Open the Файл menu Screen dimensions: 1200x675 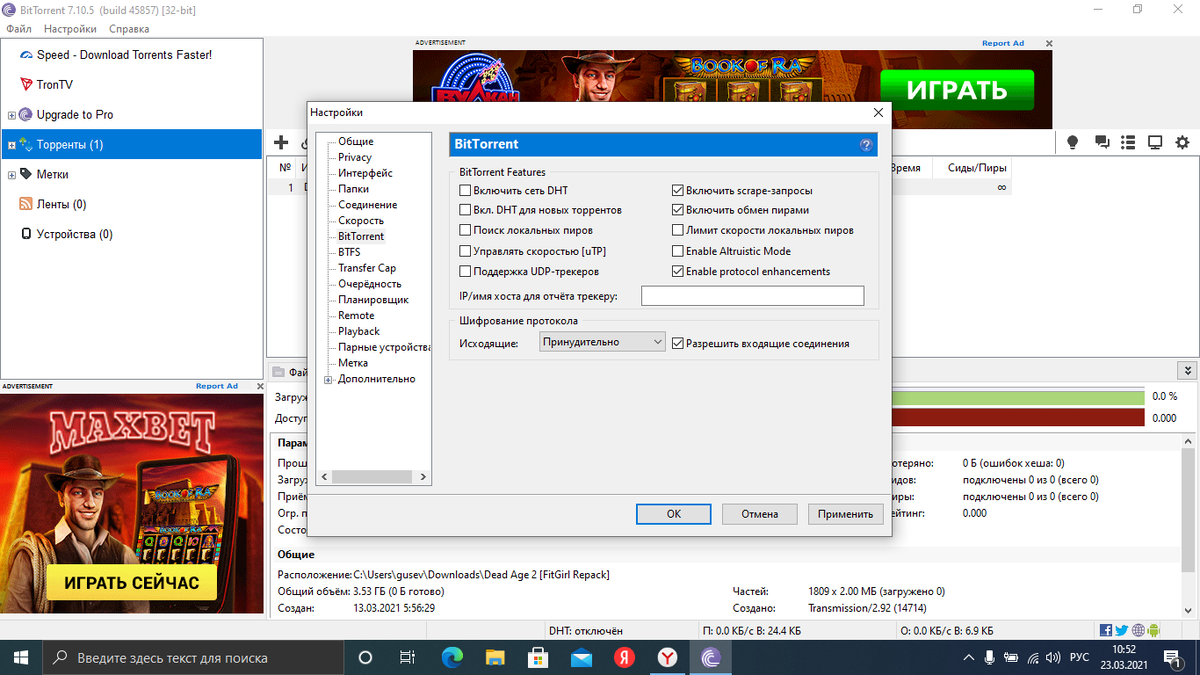[19, 29]
